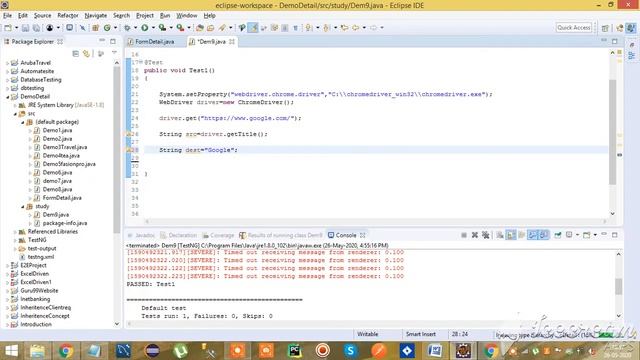
Task: Click Remove All Terminated Launches icon
Action: (486, 235)
